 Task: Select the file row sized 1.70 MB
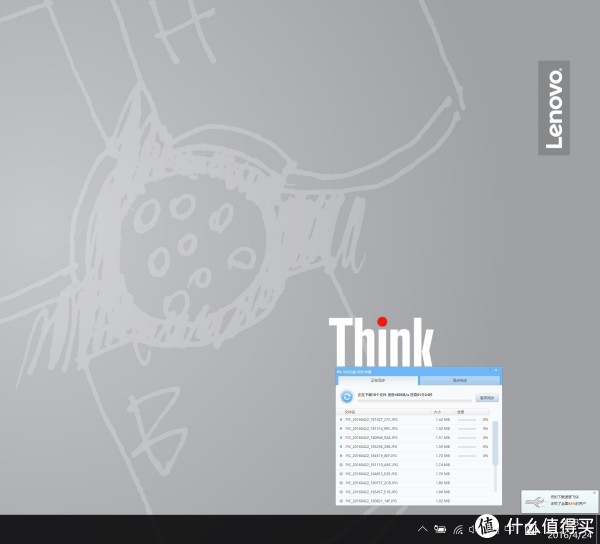pos(414,456)
